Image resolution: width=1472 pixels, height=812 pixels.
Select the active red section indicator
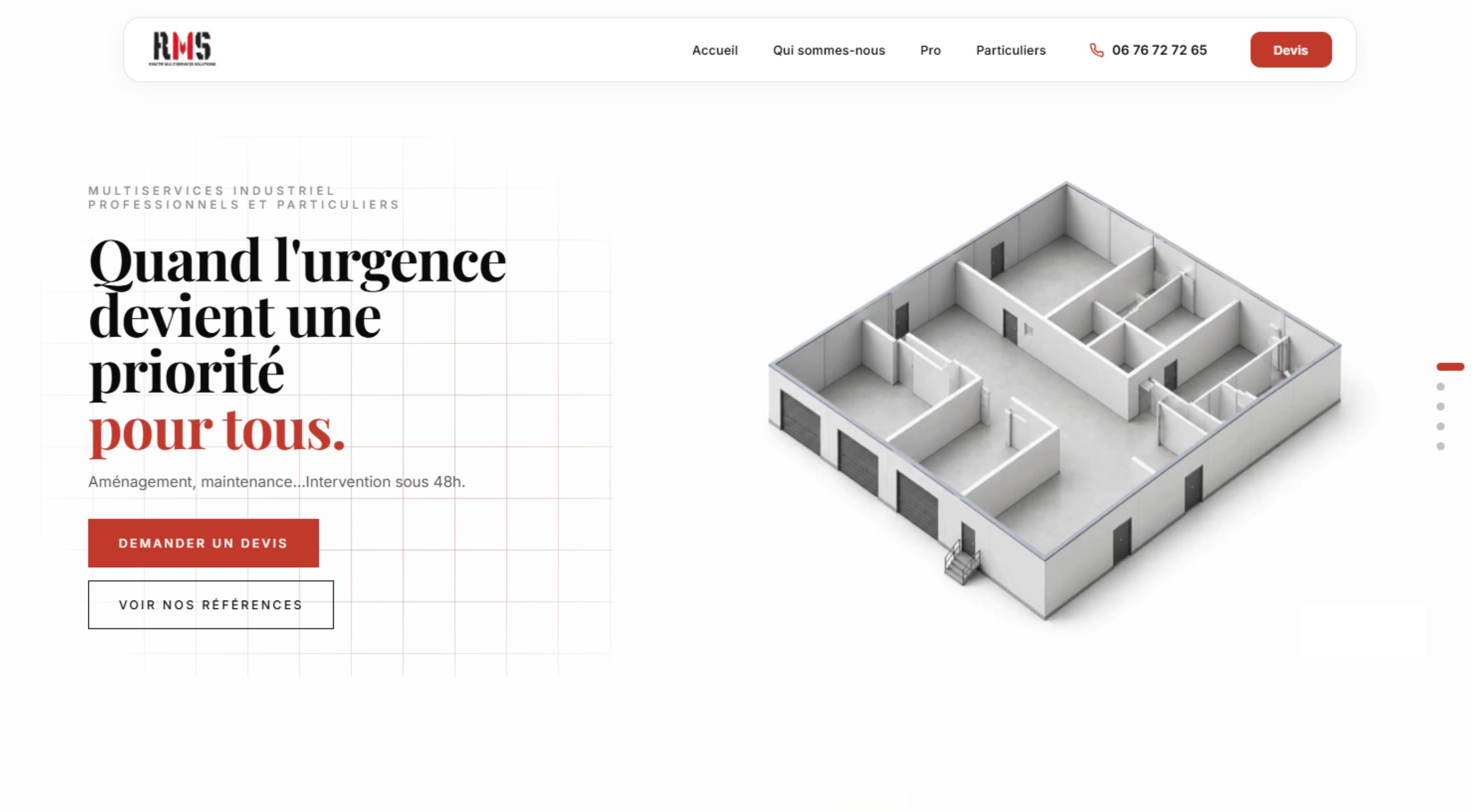tap(1450, 366)
